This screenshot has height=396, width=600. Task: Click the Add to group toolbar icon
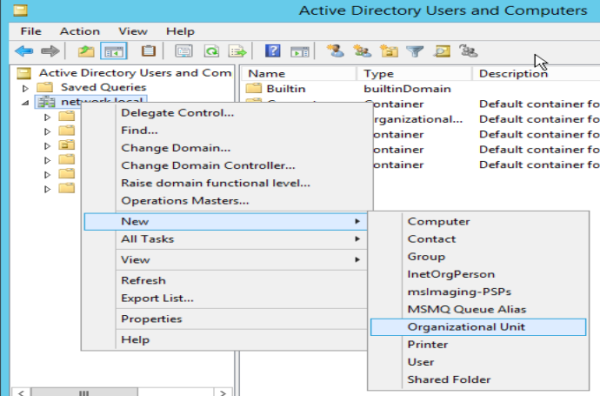point(468,51)
